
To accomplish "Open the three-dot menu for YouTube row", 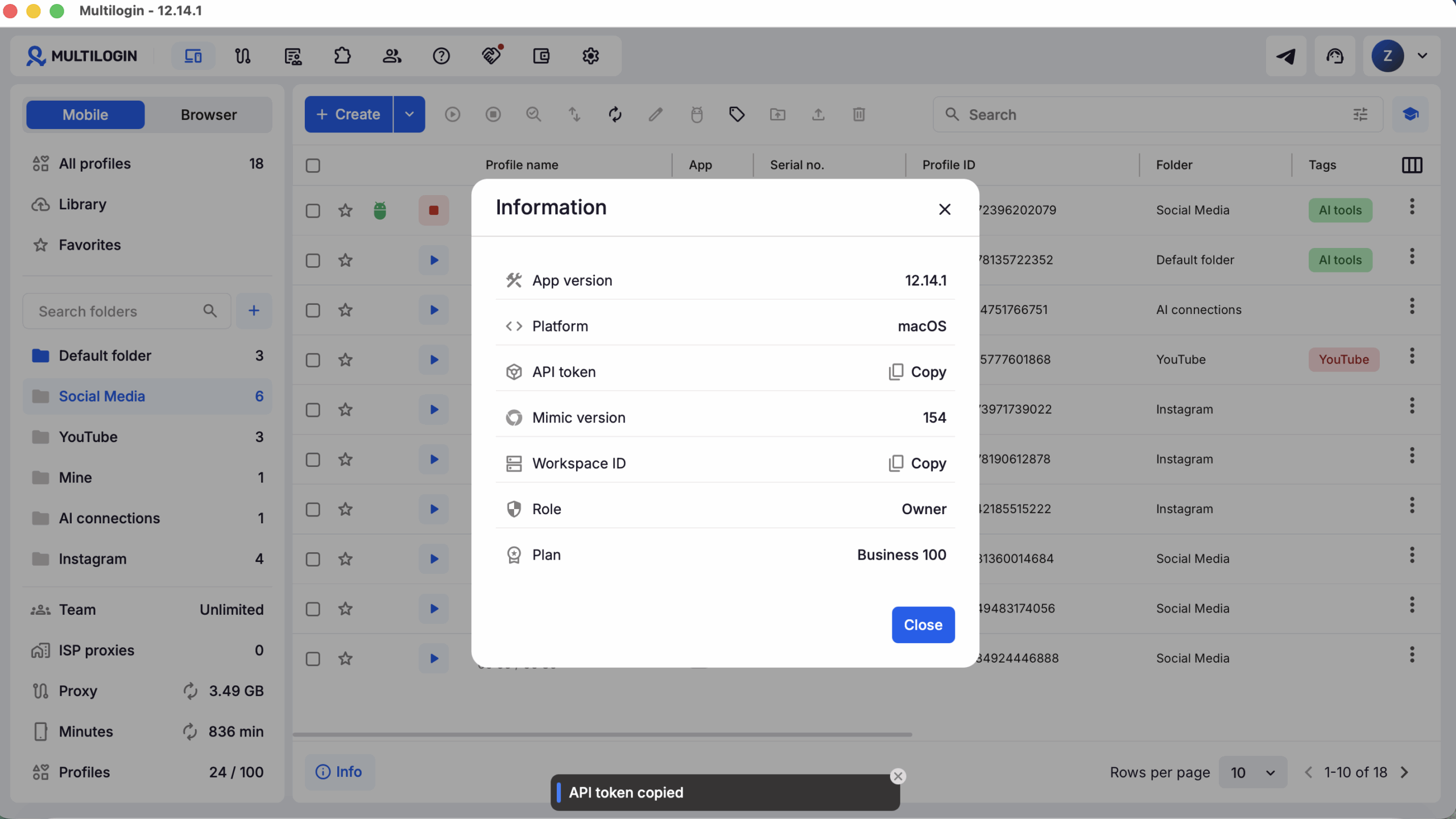I will 1412,356.
